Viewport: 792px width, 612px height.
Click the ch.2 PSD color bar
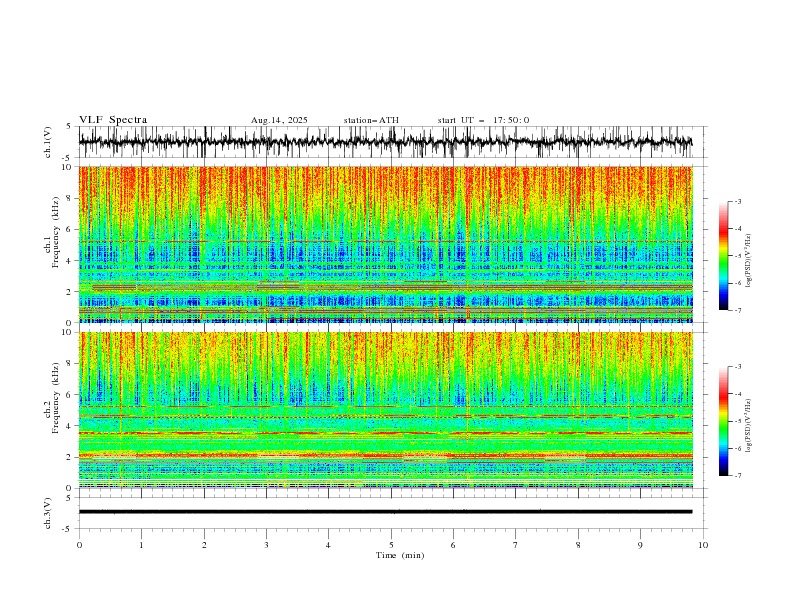pos(723,421)
